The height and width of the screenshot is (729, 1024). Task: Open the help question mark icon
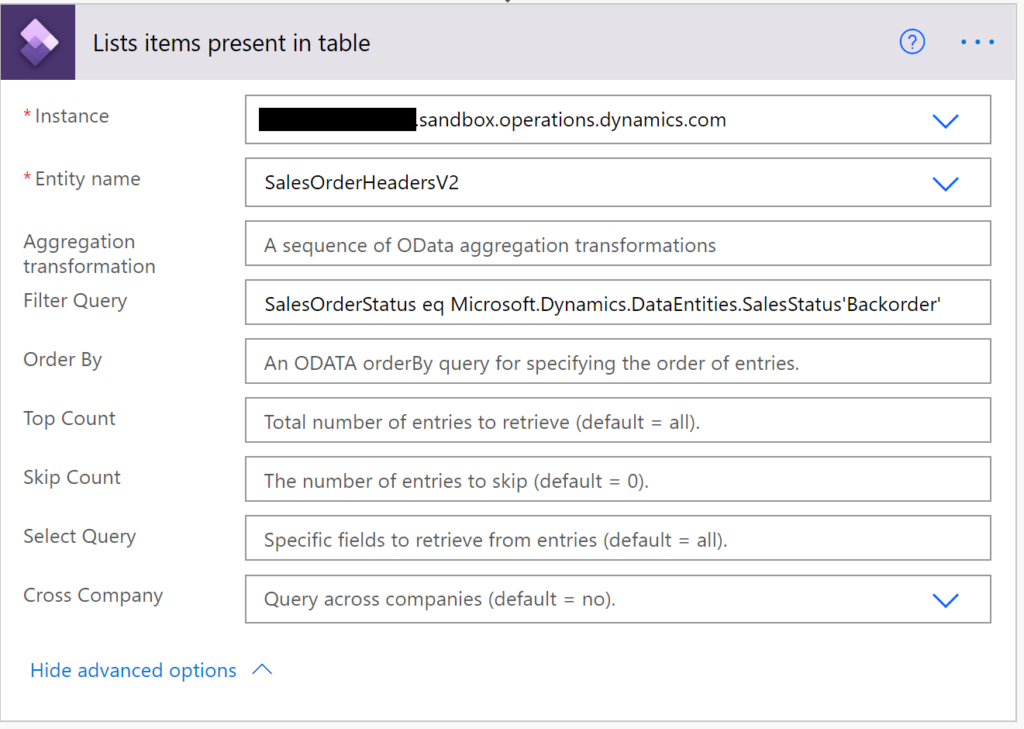(912, 42)
